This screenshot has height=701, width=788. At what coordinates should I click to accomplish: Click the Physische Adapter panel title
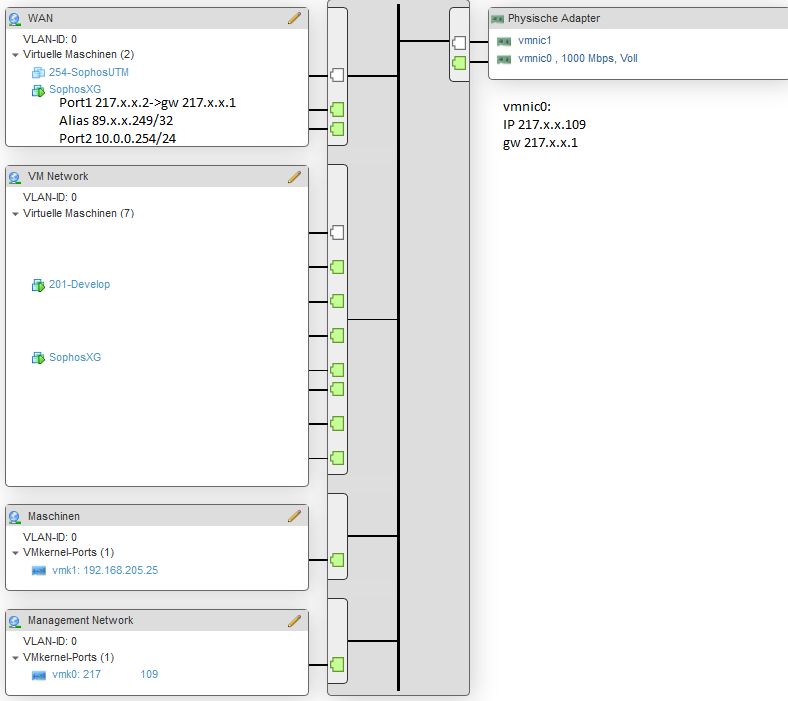pyautogui.click(x=554, y=18)
